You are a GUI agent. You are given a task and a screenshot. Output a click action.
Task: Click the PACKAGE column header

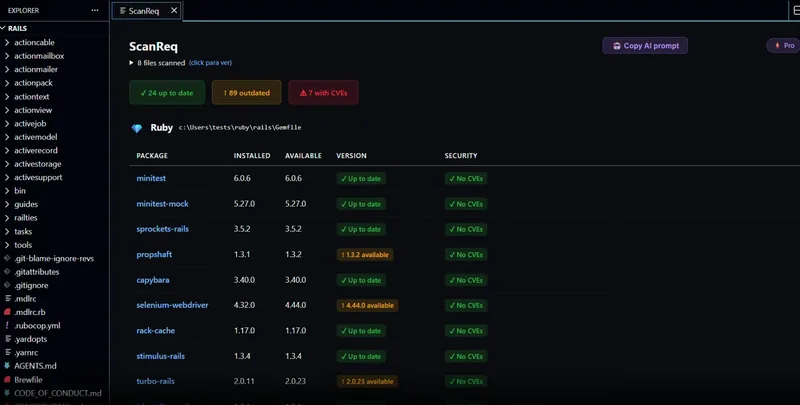(152, 156)
